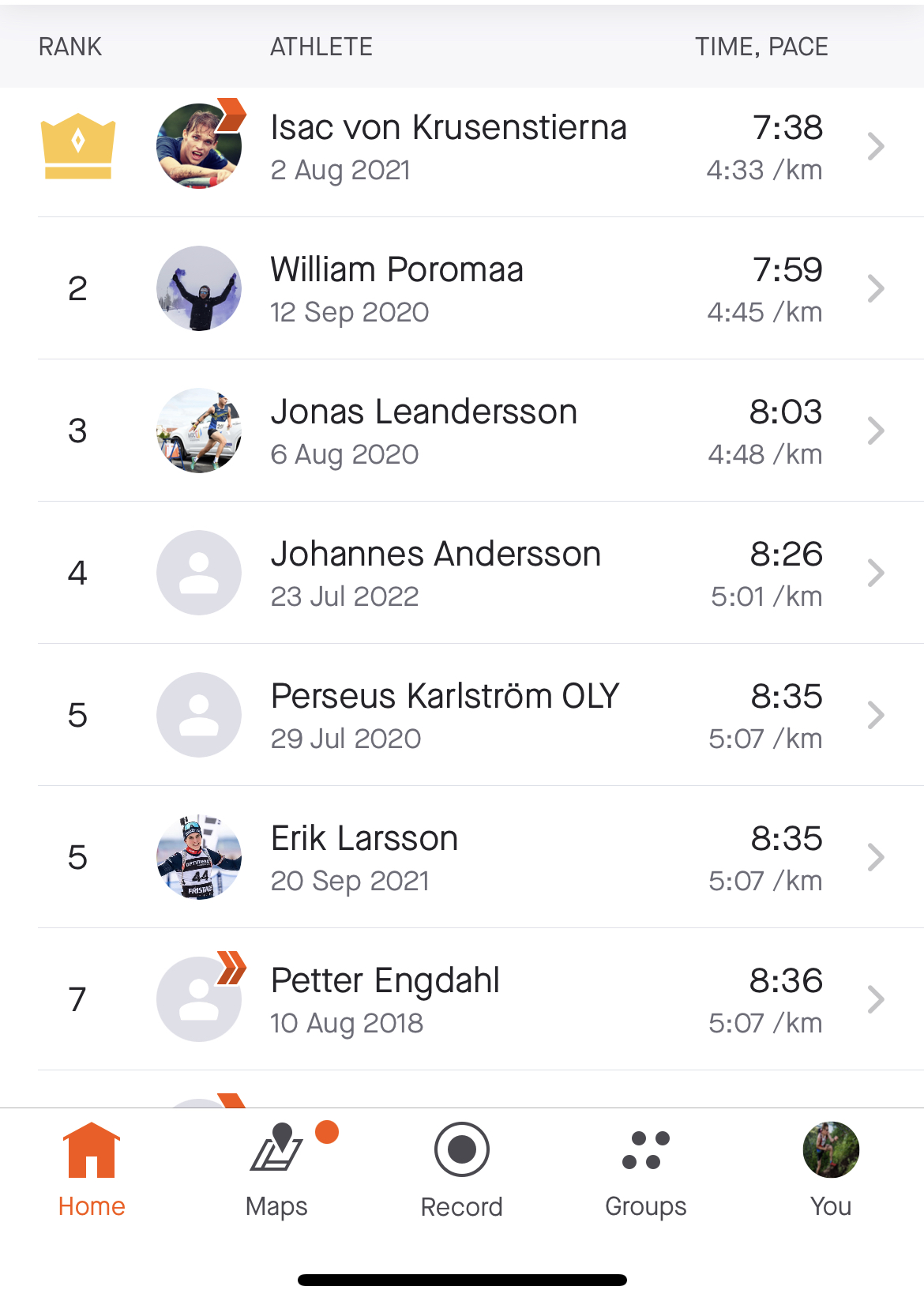
Task: Tap Jonas Leandersson's profile photo
Action: (x=199, y=431)
